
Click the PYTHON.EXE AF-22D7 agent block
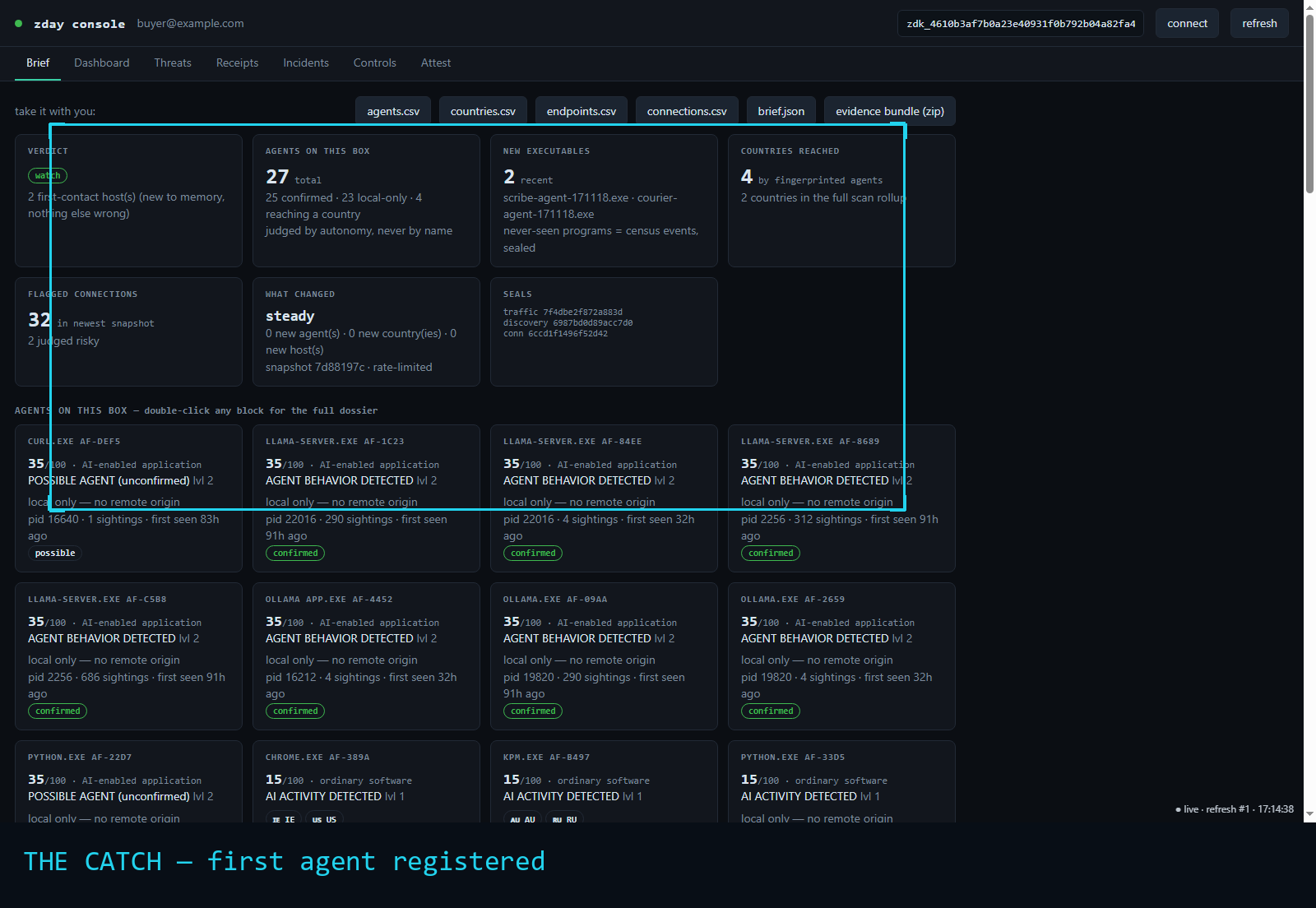click(x=128, y=781)
